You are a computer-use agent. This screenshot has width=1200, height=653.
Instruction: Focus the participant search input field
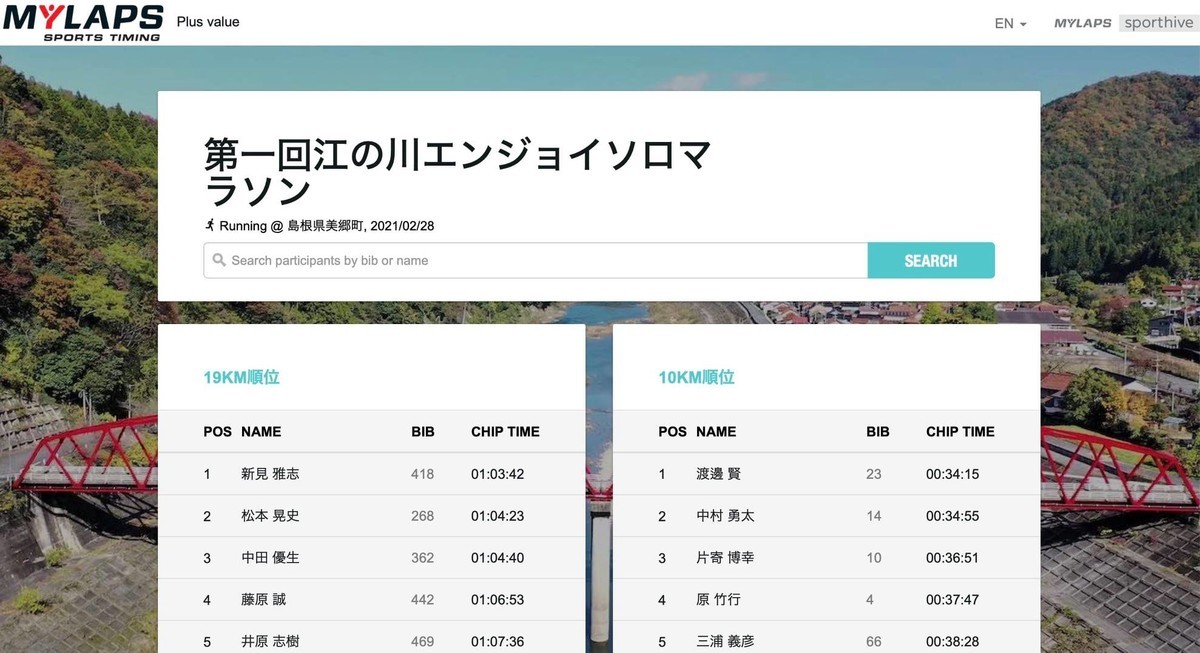click(535, 260)
